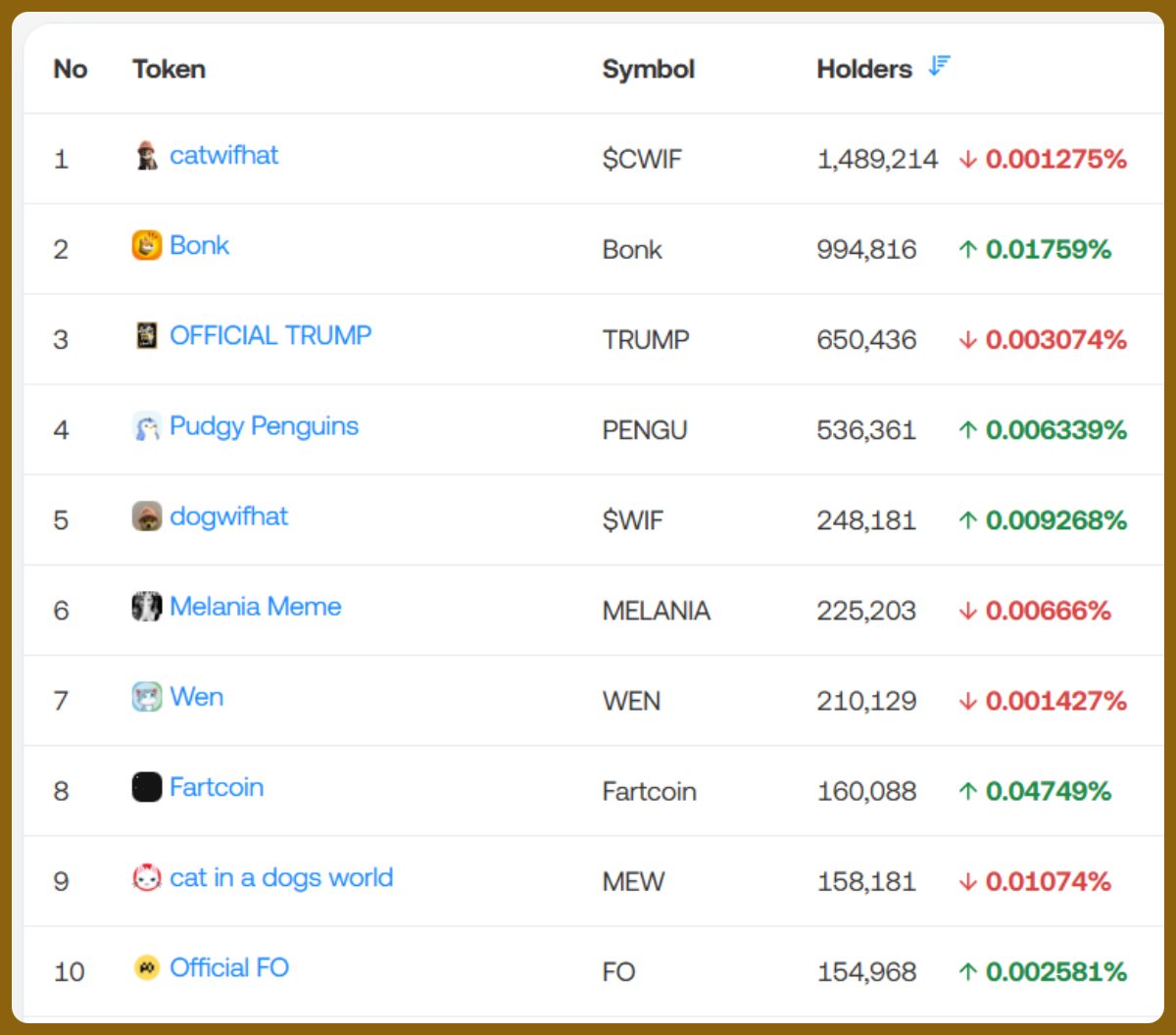Open the Bonk token page link
Screen dimensions: 1176x1035
pos(199,245)
